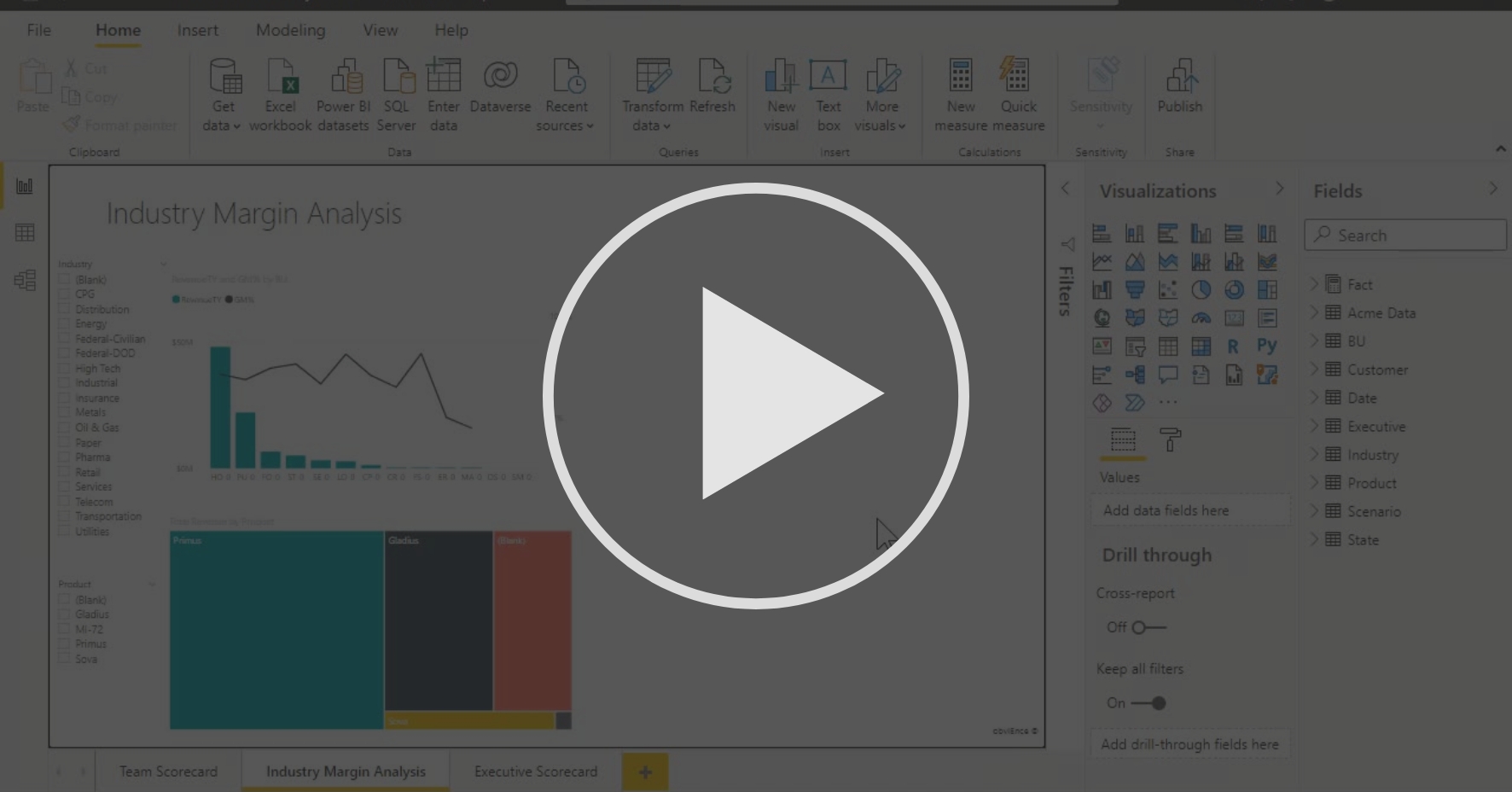Collapse the Visualizations pane
The image size is (1512, 792).
click(x=1279, y=188)
